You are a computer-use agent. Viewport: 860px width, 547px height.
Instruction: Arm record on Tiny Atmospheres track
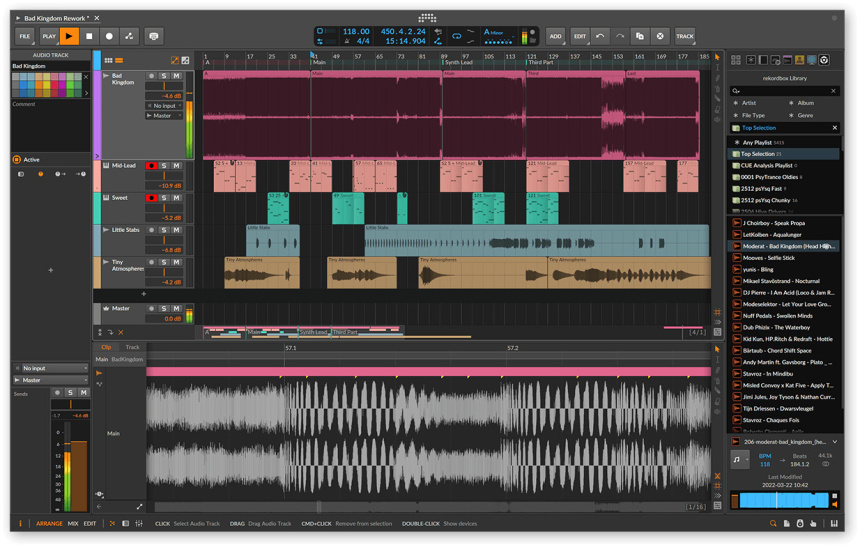[x=151, y=263]
